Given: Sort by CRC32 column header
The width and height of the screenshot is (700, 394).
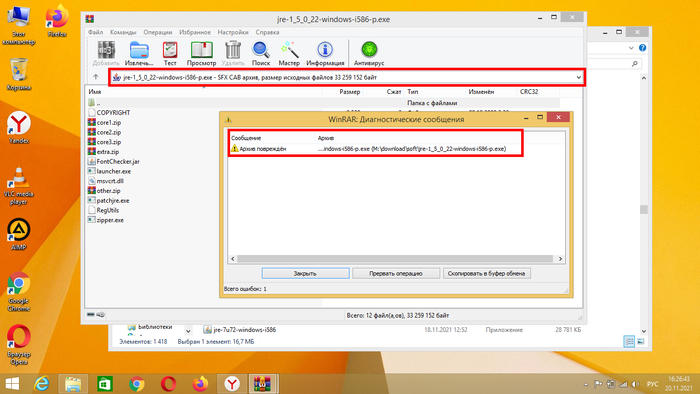Looking at the screenshot, I should 529,91.
